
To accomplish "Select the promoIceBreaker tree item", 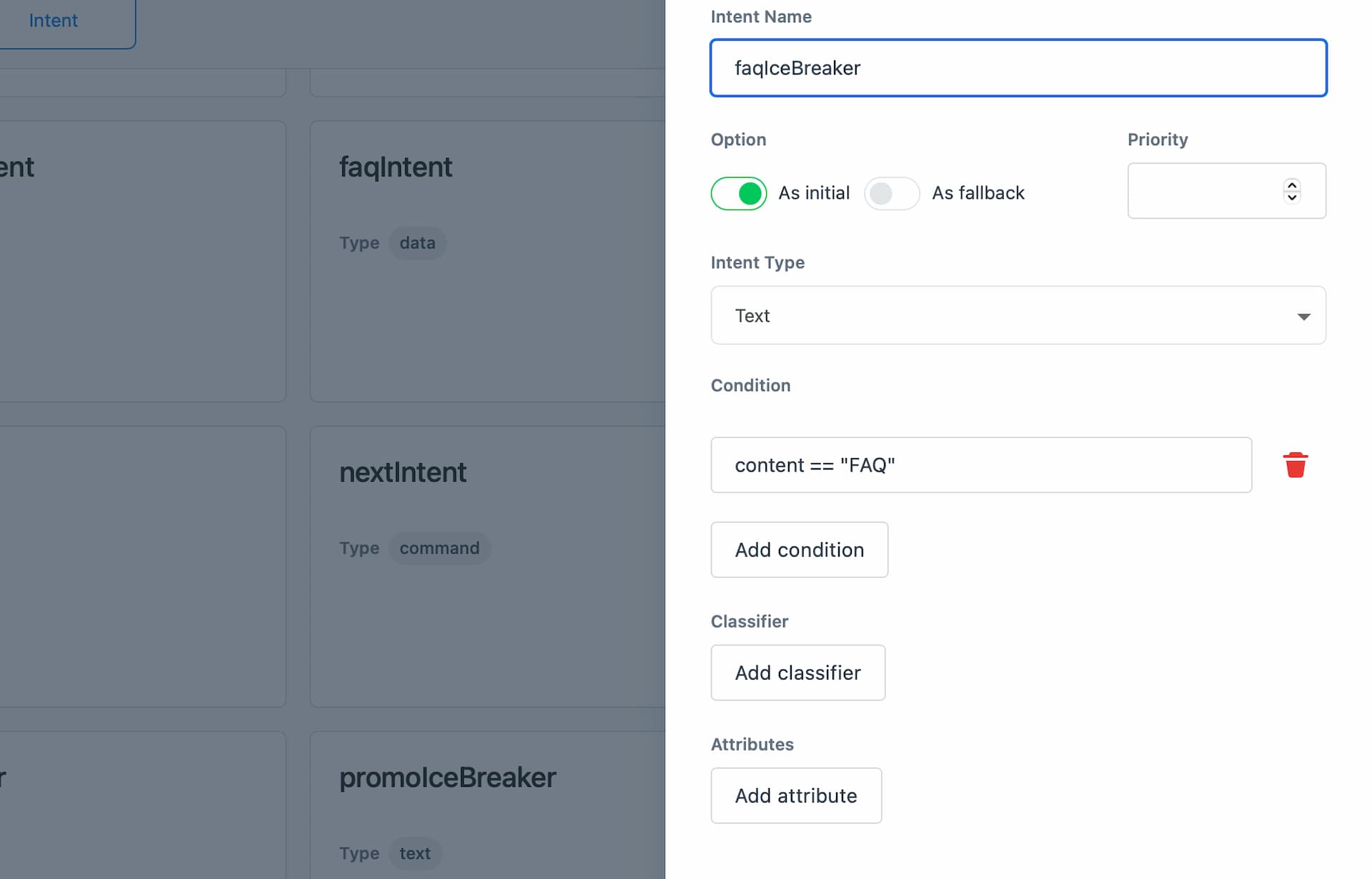I will (449, 777).
